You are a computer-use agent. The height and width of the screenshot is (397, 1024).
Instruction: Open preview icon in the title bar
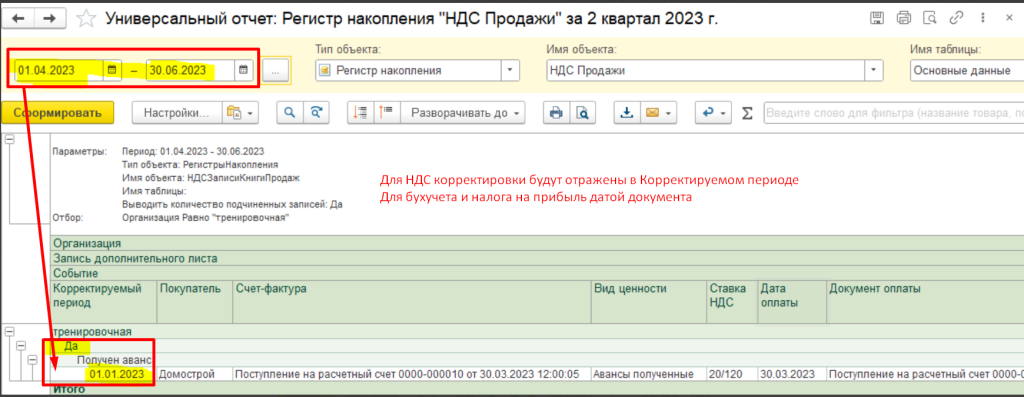[x=929, y=18]
